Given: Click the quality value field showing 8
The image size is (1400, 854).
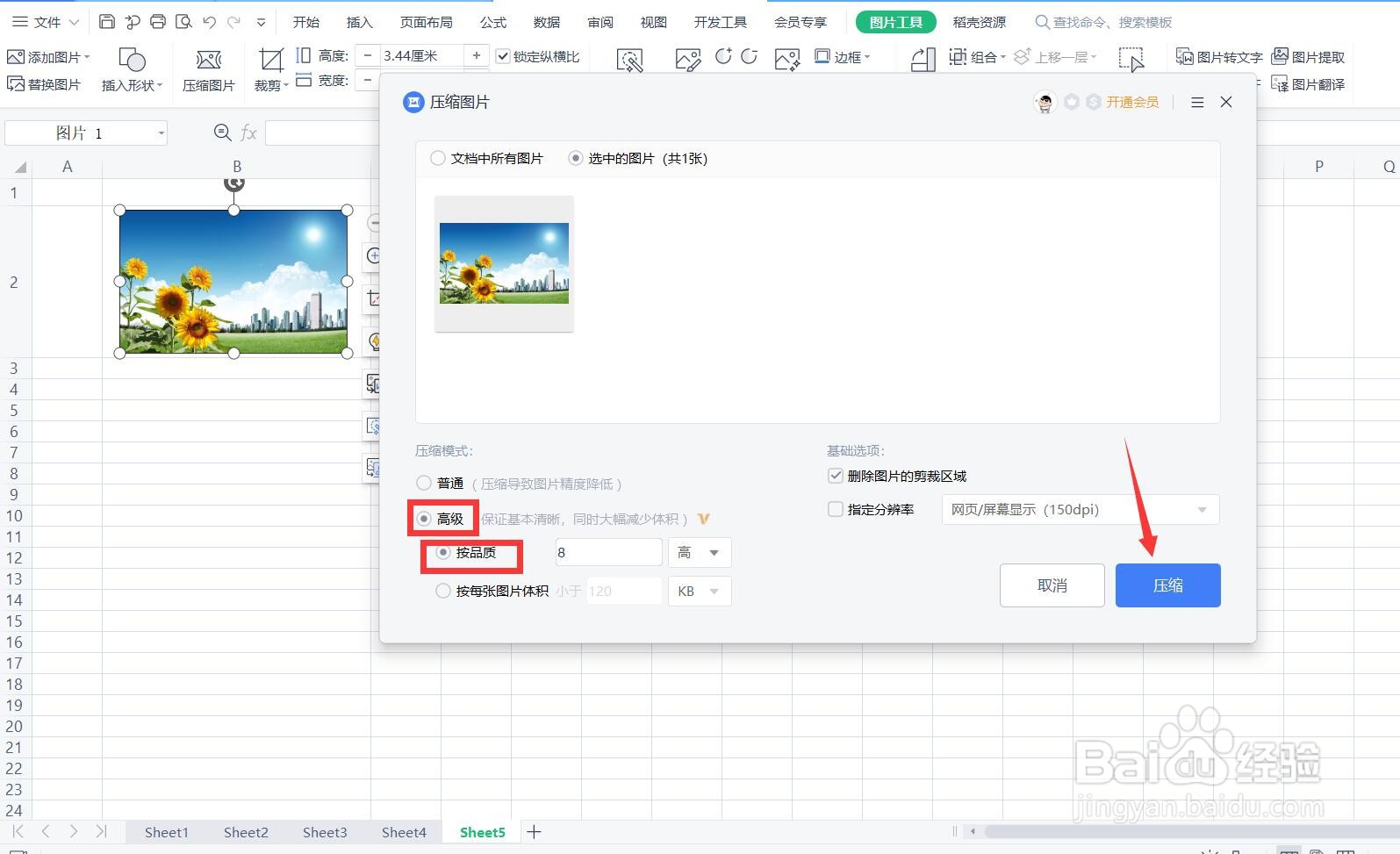Looking at the screenshot, I should click(609, 552).
